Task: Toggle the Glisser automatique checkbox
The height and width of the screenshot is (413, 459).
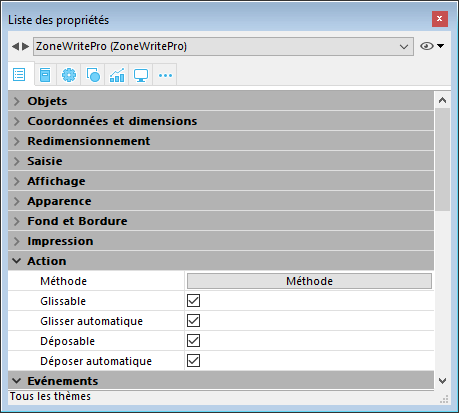Action: click(193, 321)
